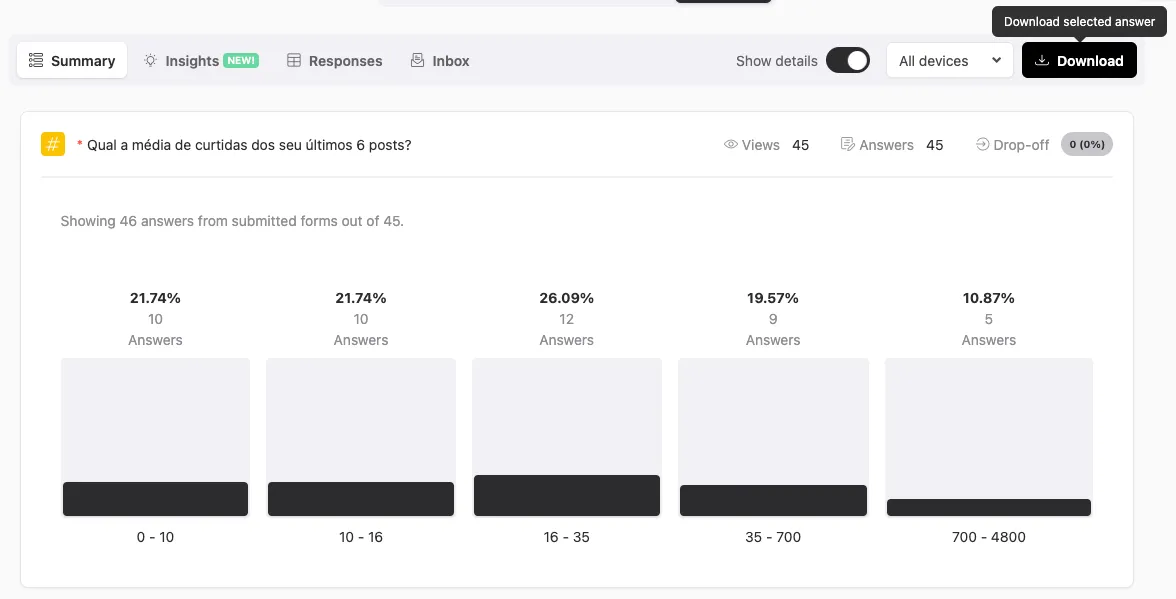Click the eye icon beside Views
1176x599 pixels.
pos(731,145)
